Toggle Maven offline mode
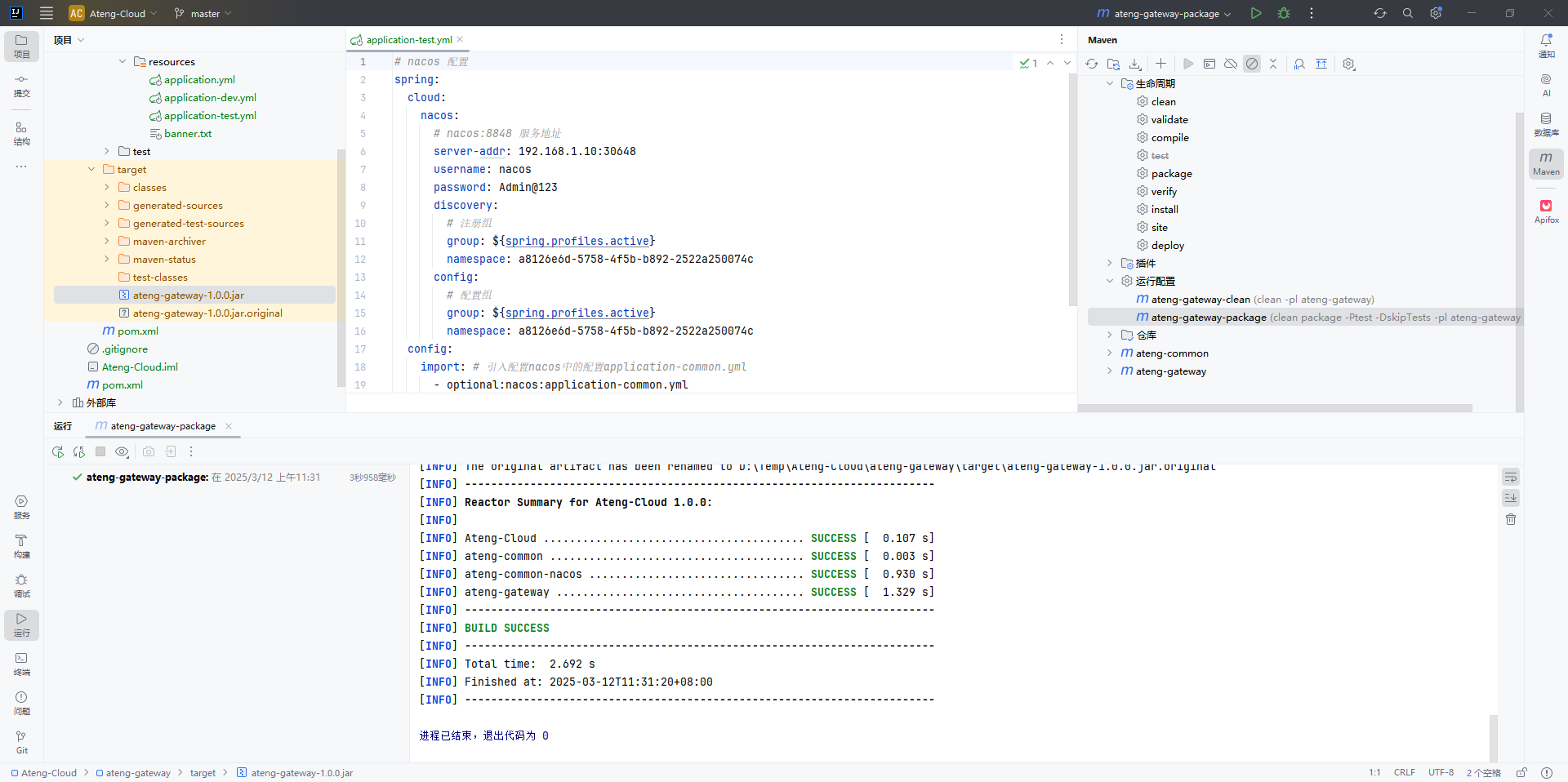 click(1231, 64)
